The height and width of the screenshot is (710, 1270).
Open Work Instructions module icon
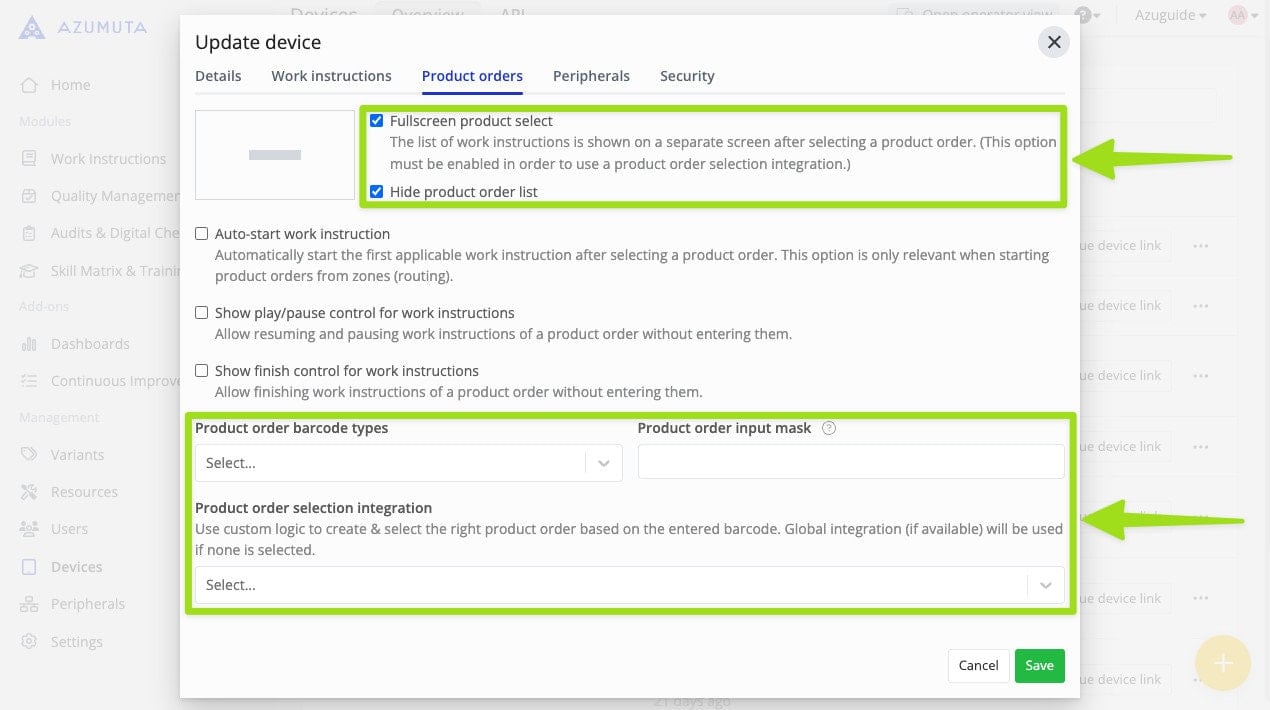(30, 159)
